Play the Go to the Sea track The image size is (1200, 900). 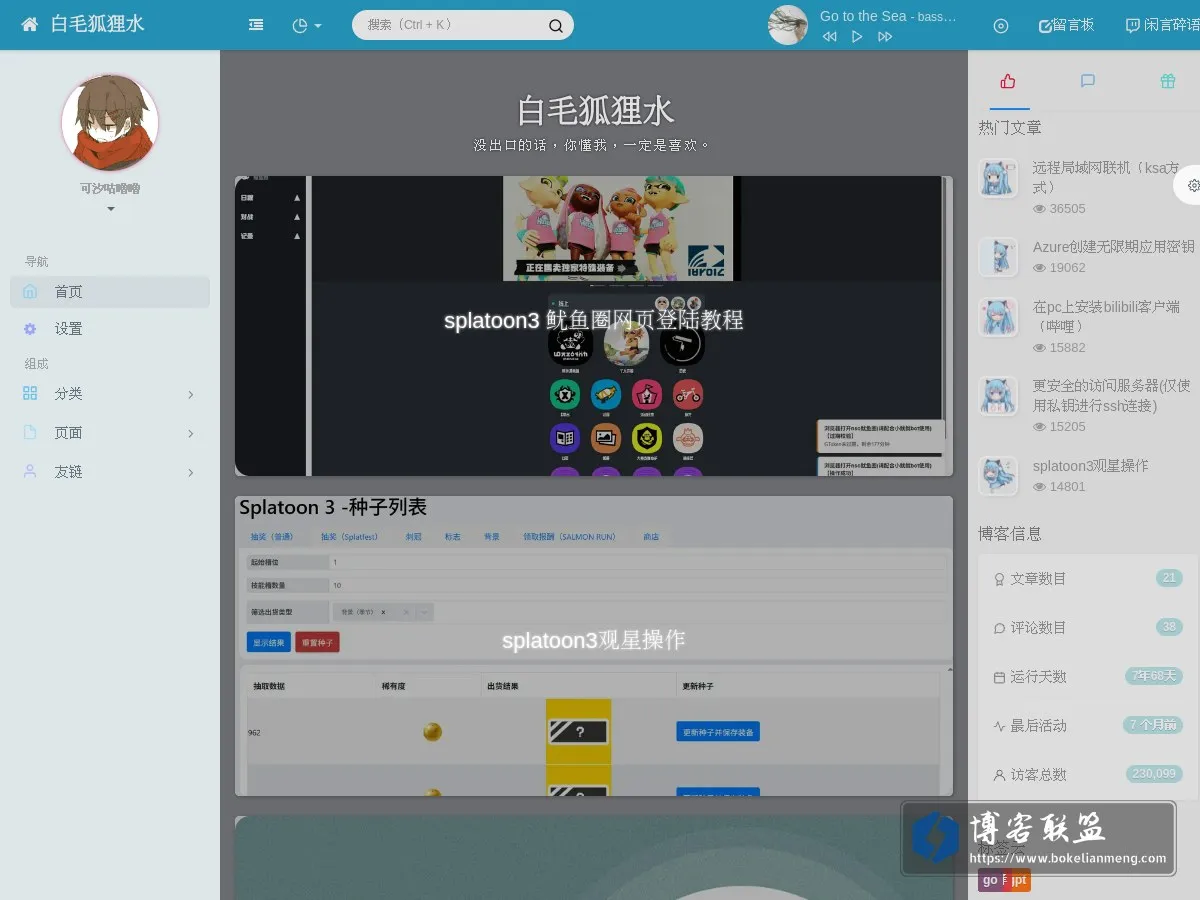click(857, 37)
